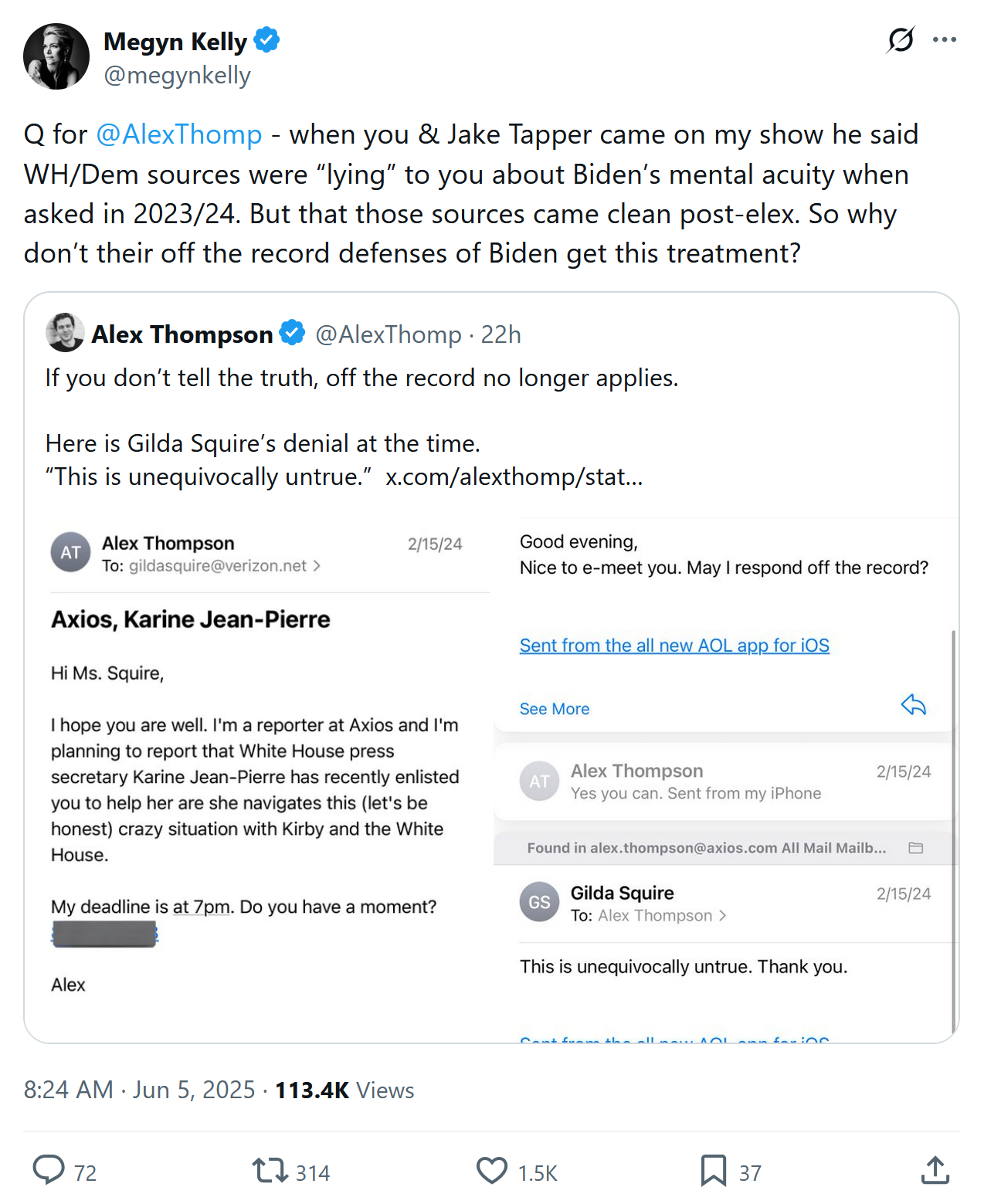Bookmark this tweet
984x1204 pixels.
pyautogui.click(x=713, y=1171)
